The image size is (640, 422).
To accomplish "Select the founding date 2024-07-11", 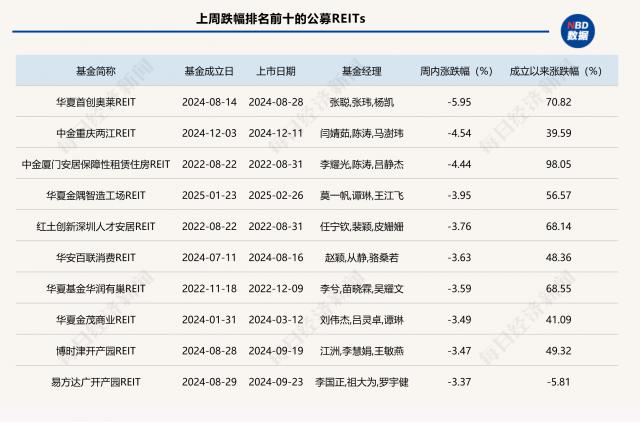I will [209, 258].
